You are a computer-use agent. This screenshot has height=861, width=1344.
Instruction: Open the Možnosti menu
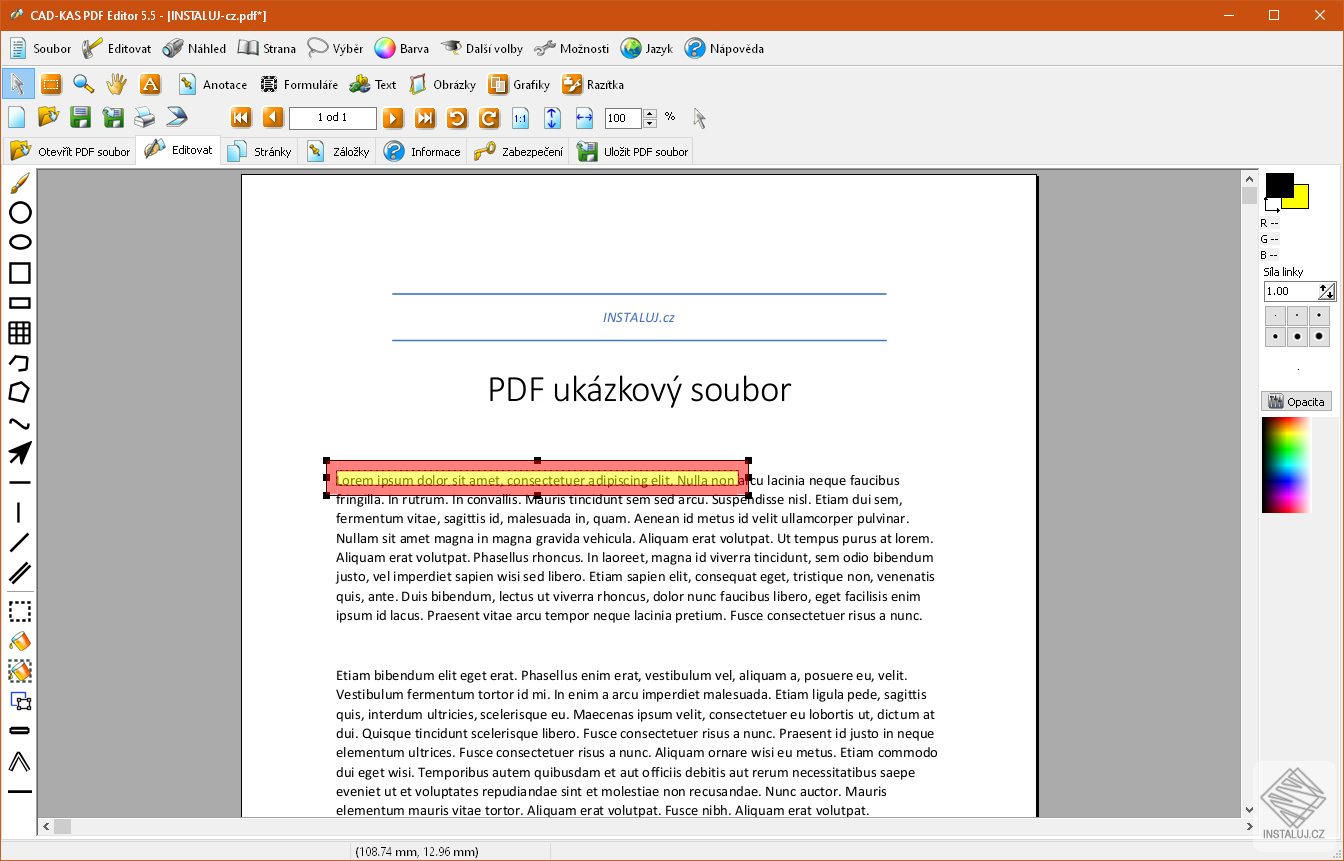tap(571, 48)
